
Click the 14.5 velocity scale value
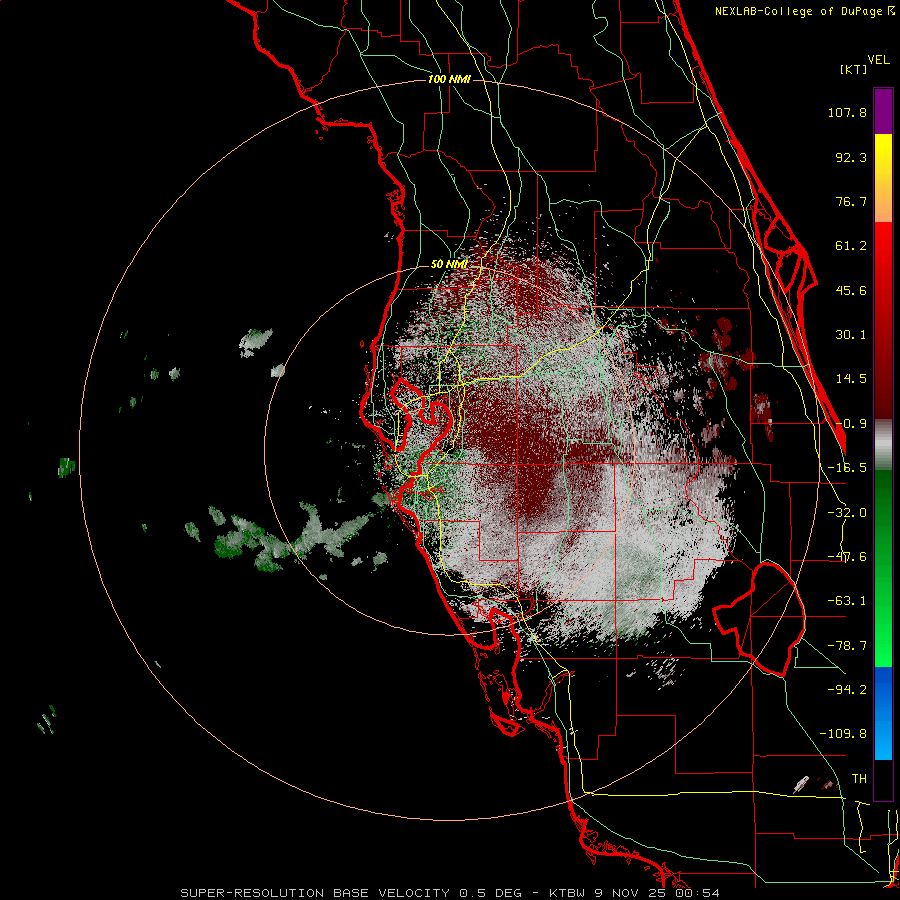pyautogui.click(x=851, y=379)
